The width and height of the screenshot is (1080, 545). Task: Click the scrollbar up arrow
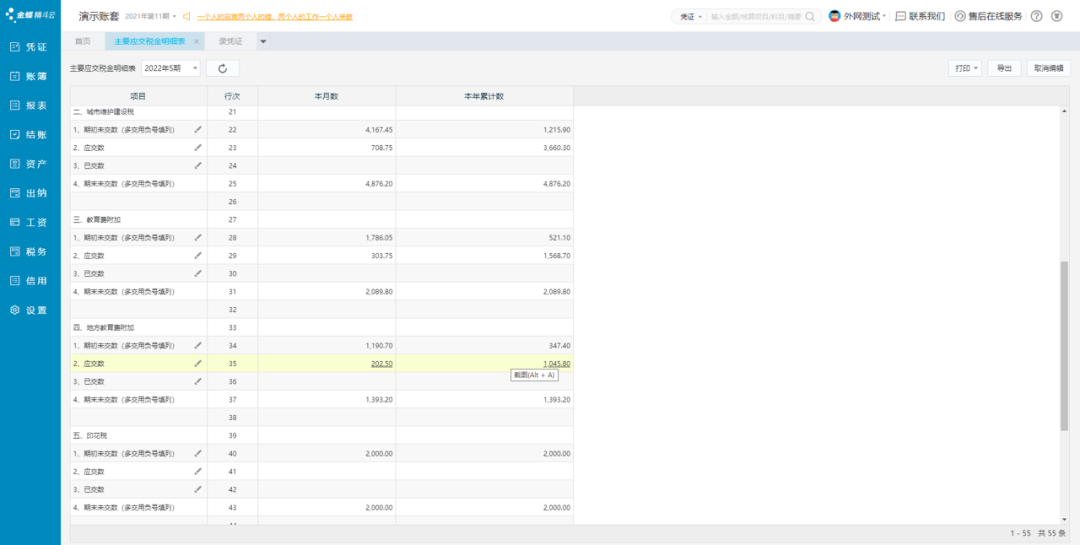(x=1065, y=111)
